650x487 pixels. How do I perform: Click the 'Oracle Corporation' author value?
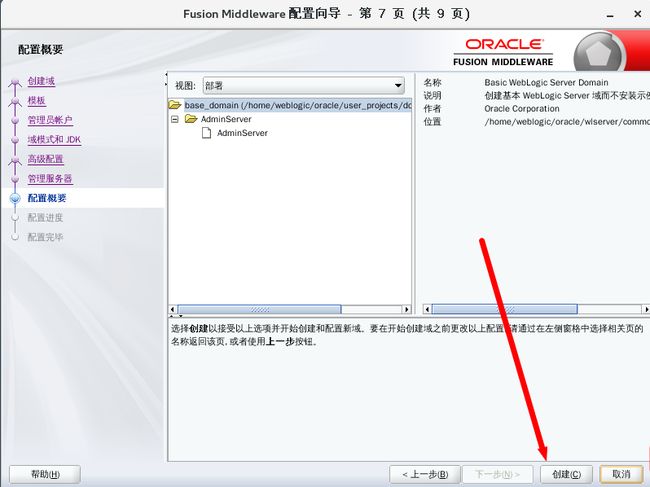pos(521,109)
